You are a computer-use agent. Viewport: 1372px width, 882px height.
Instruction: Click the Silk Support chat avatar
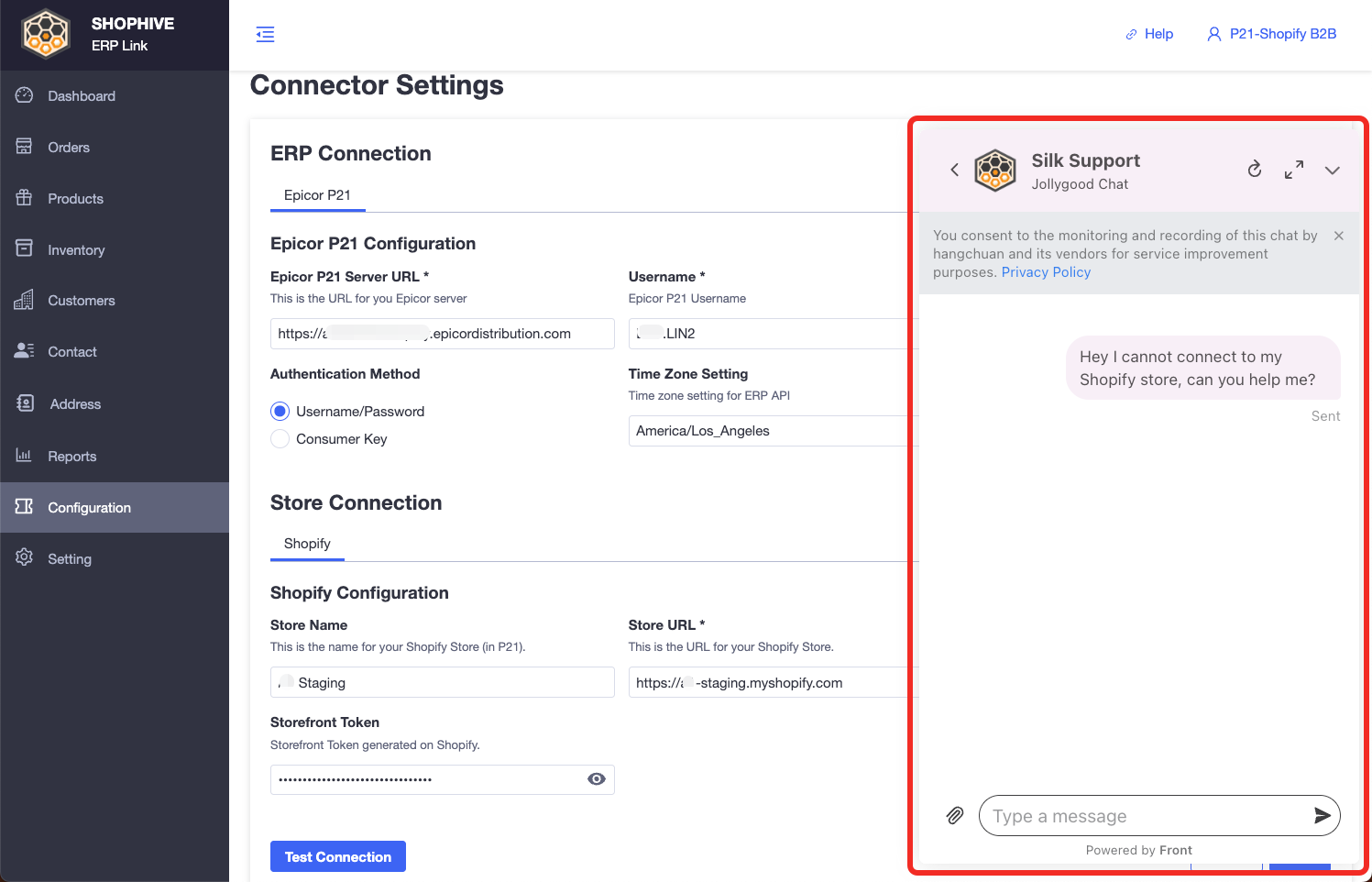click(995, 171)
